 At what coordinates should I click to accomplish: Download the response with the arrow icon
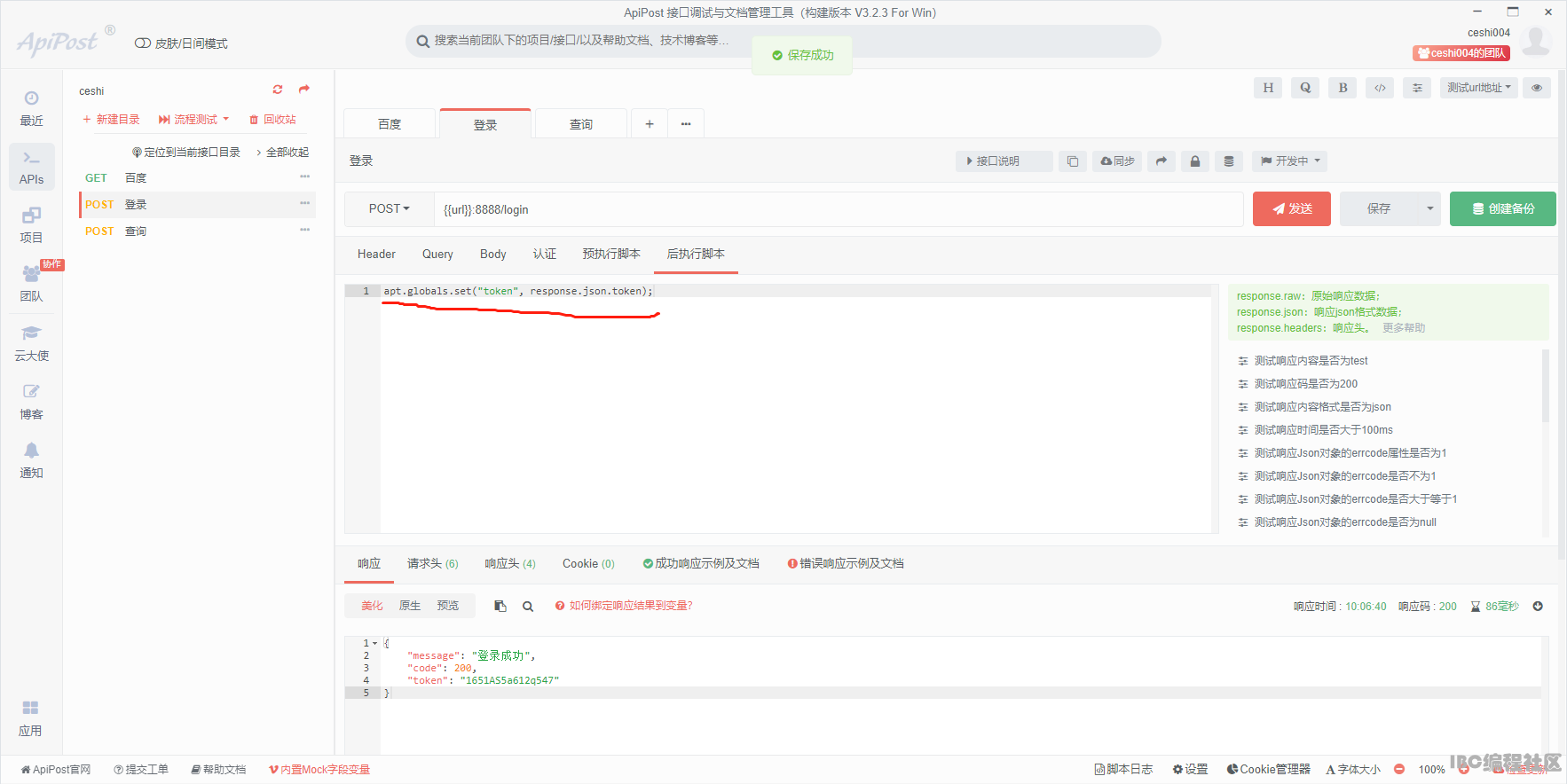1538,607
